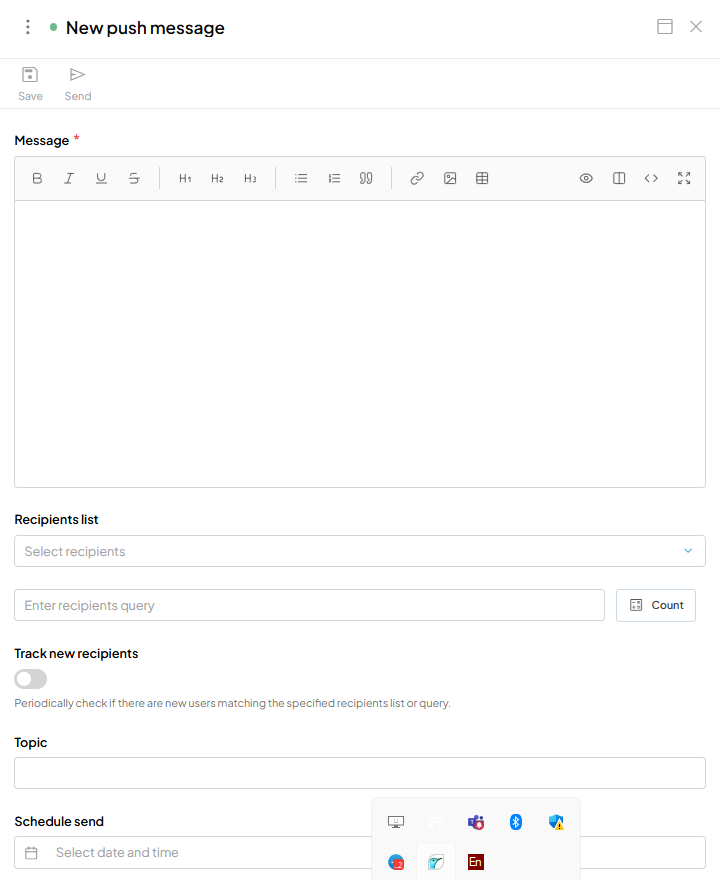Image resolution: width=720 pixels, height=880 pixels.
Task: Open Bluetooth from the system tray
Action: pos(515,821)
